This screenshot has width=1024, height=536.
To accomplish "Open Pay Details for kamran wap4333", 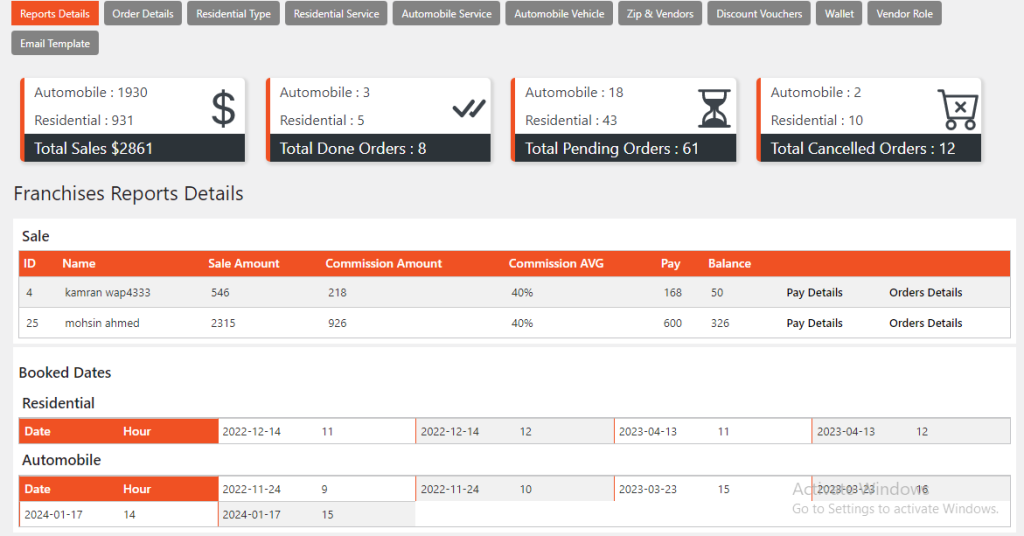I will click(814, 293).
